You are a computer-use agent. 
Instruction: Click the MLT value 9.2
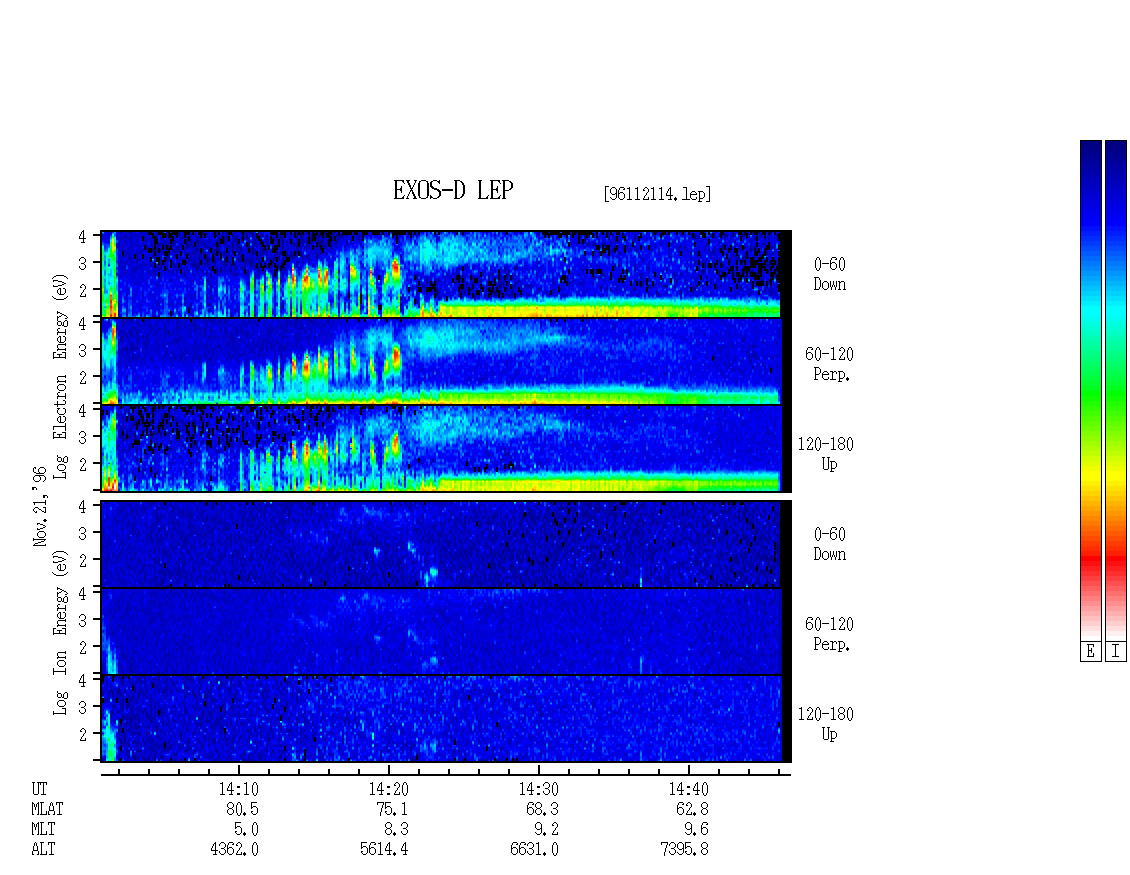[x=546, y=830]
